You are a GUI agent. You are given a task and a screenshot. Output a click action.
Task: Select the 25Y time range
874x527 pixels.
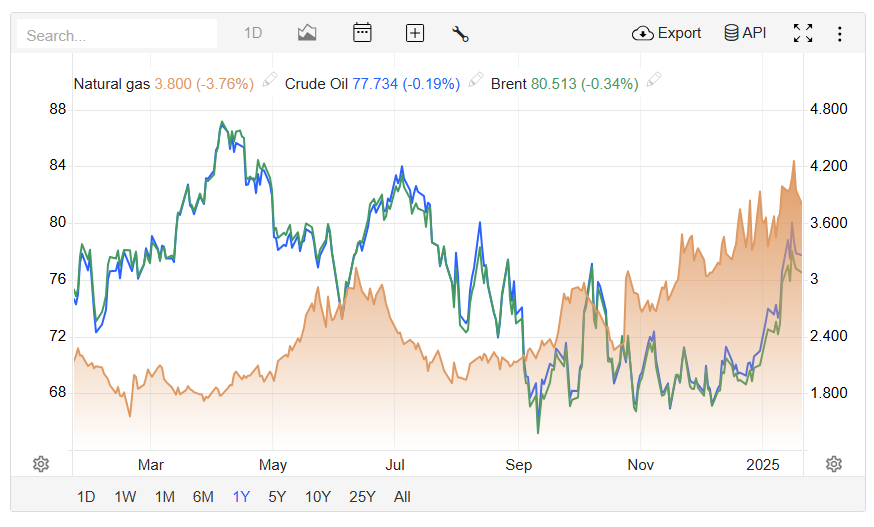(x=362, y=496)
